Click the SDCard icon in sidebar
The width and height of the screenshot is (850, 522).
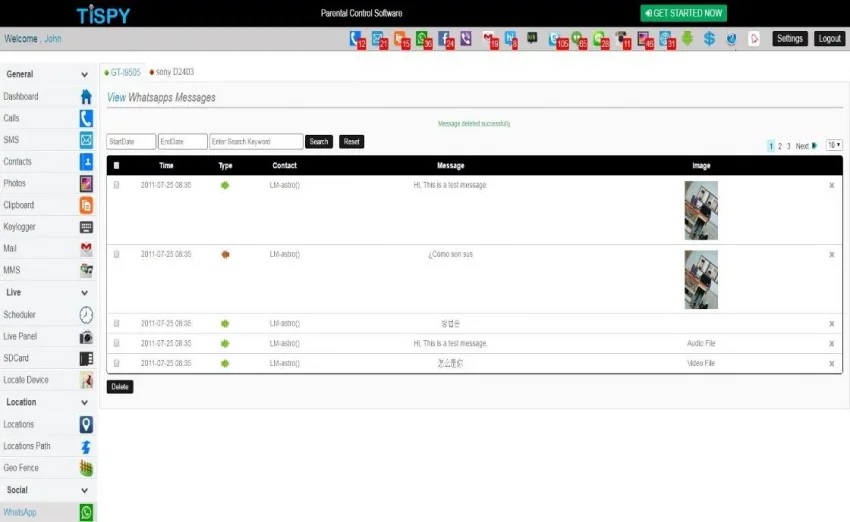coord(86,358)
